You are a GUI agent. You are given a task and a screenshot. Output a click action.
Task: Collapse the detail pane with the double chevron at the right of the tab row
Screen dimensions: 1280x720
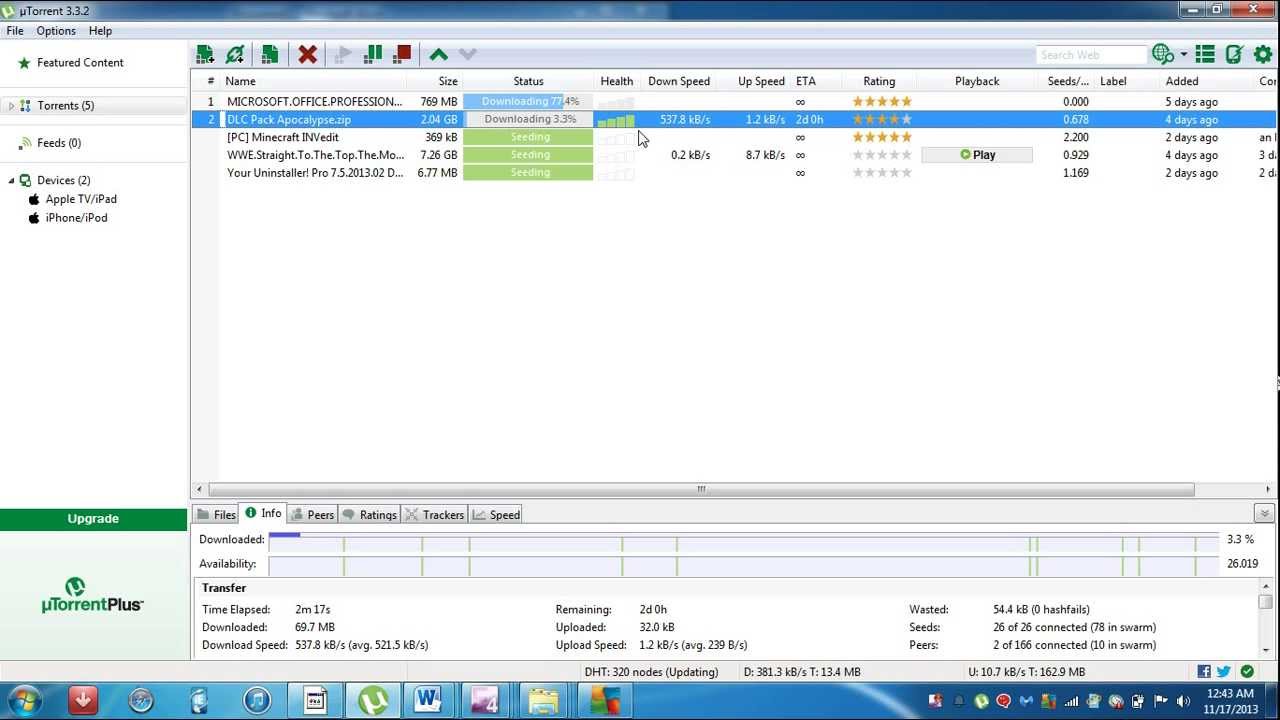(x=1264, y=514)
